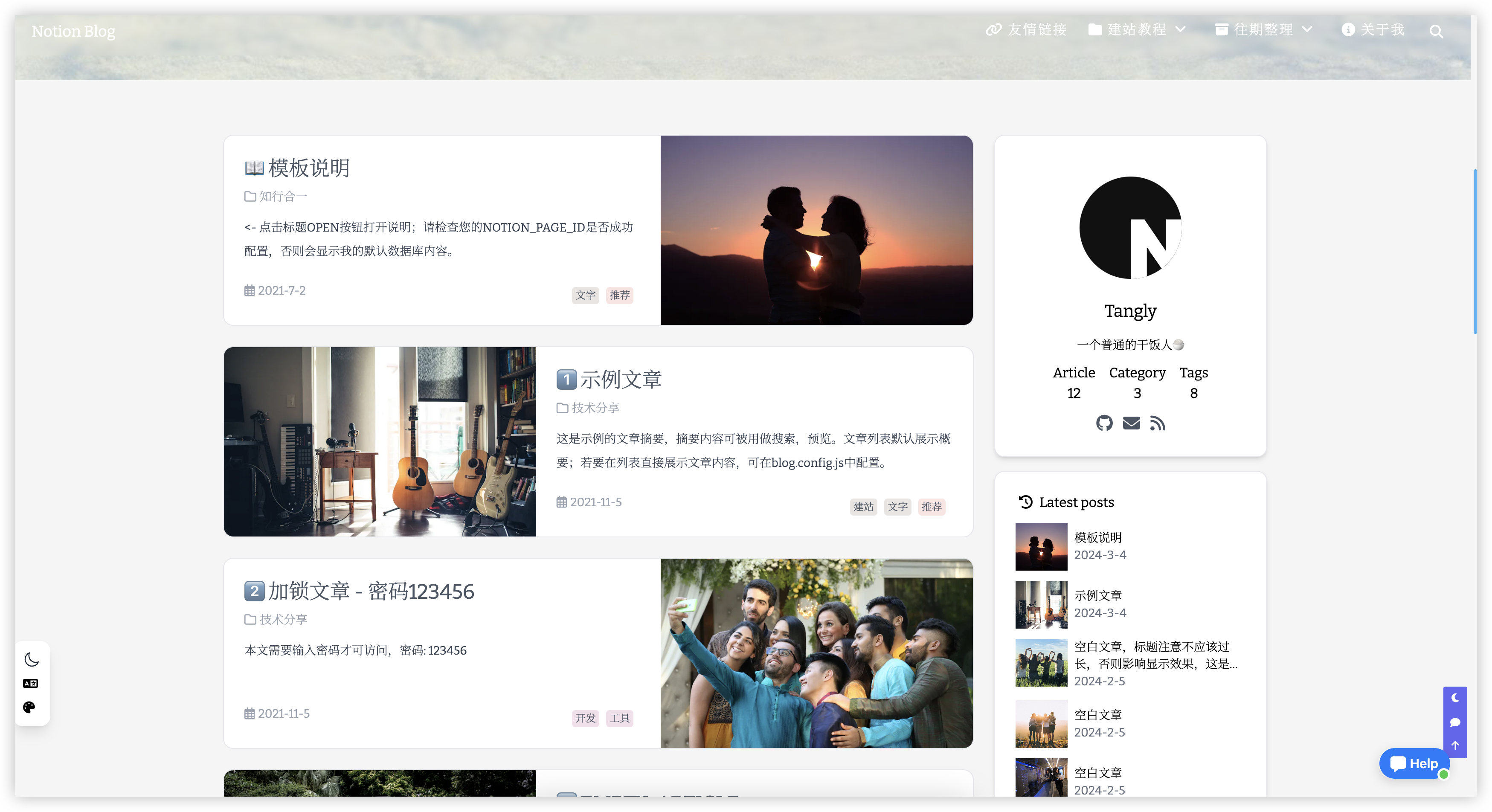The height and width of the screenshot is (812, 1492).
Task: Open the 知行合一 category link
Action: (x=283, y=196)
